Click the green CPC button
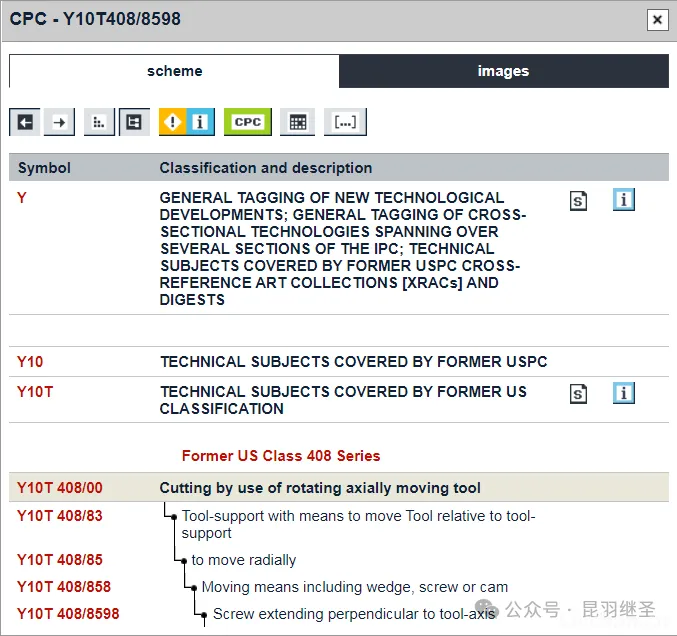The height and width of the screenshot is (636, 677). pyautogui.click(x=247, y=122)
